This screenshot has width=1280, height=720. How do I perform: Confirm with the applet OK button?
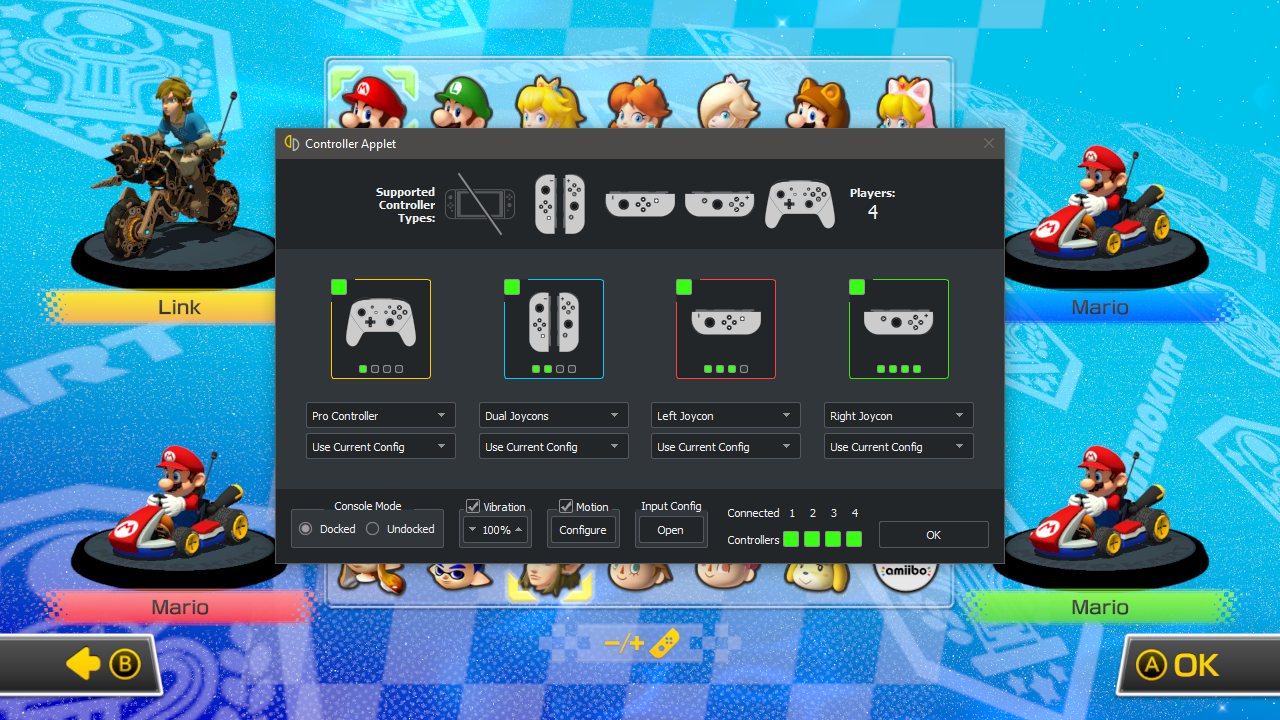click(933, 535)
